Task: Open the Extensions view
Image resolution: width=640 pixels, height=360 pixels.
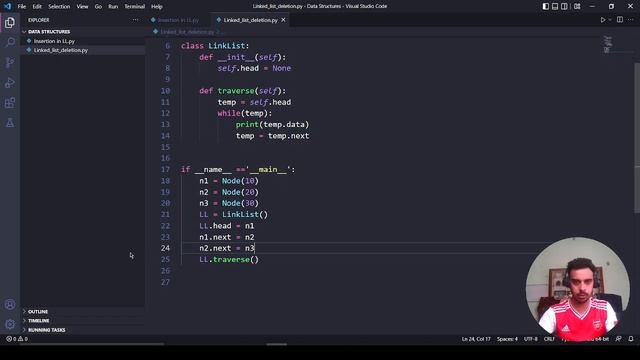Action: (10, 102)
